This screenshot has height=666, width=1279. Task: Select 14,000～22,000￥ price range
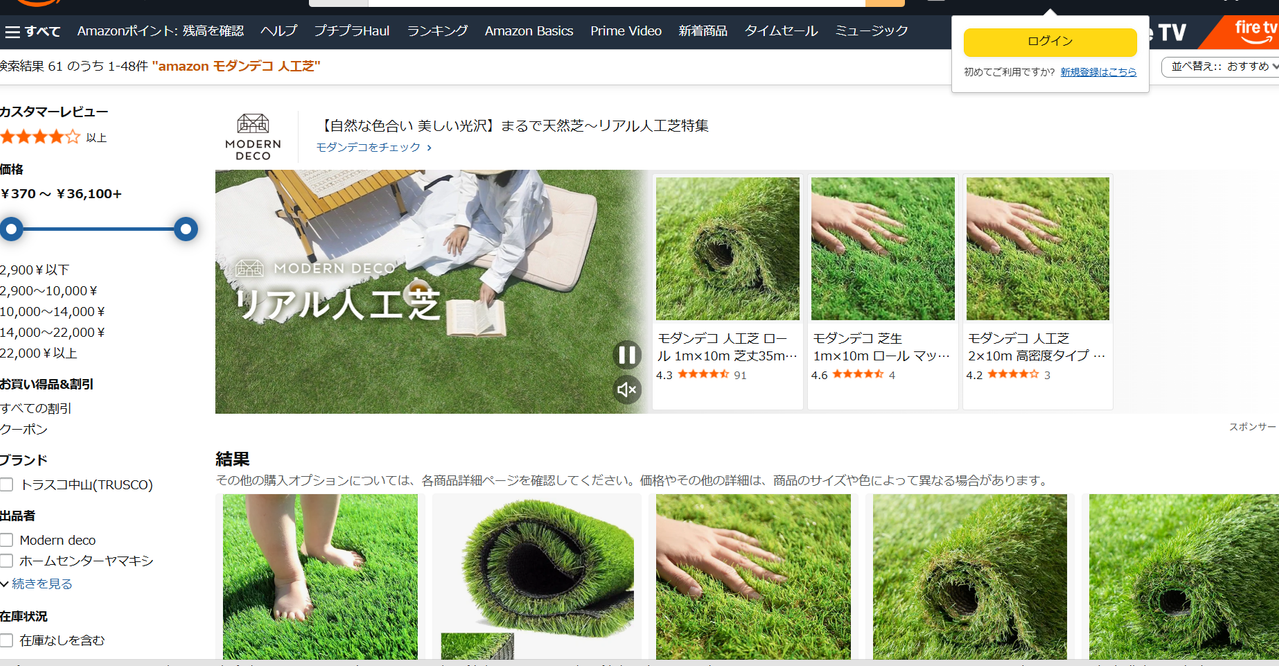[52, 333]
